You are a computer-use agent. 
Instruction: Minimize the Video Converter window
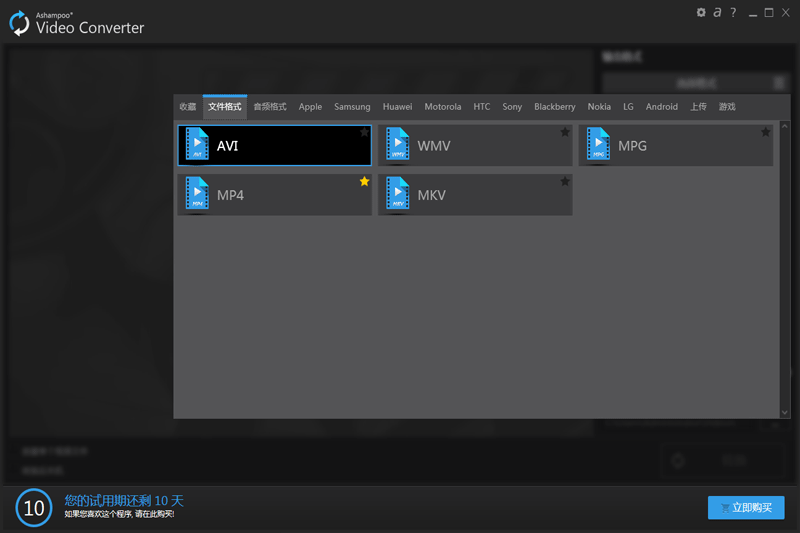pos(753,13)
